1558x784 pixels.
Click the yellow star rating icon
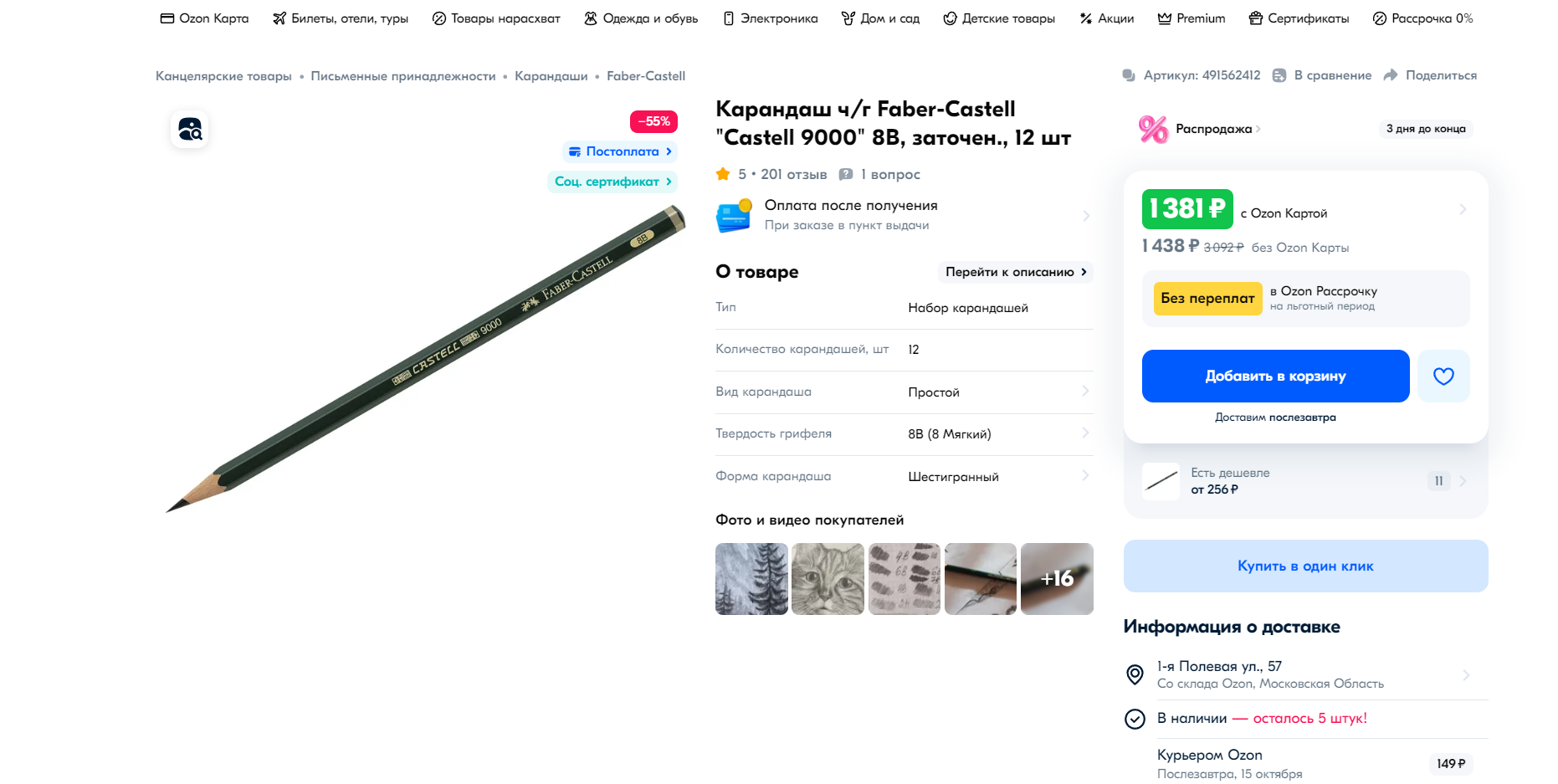click(x=723, y=174)
